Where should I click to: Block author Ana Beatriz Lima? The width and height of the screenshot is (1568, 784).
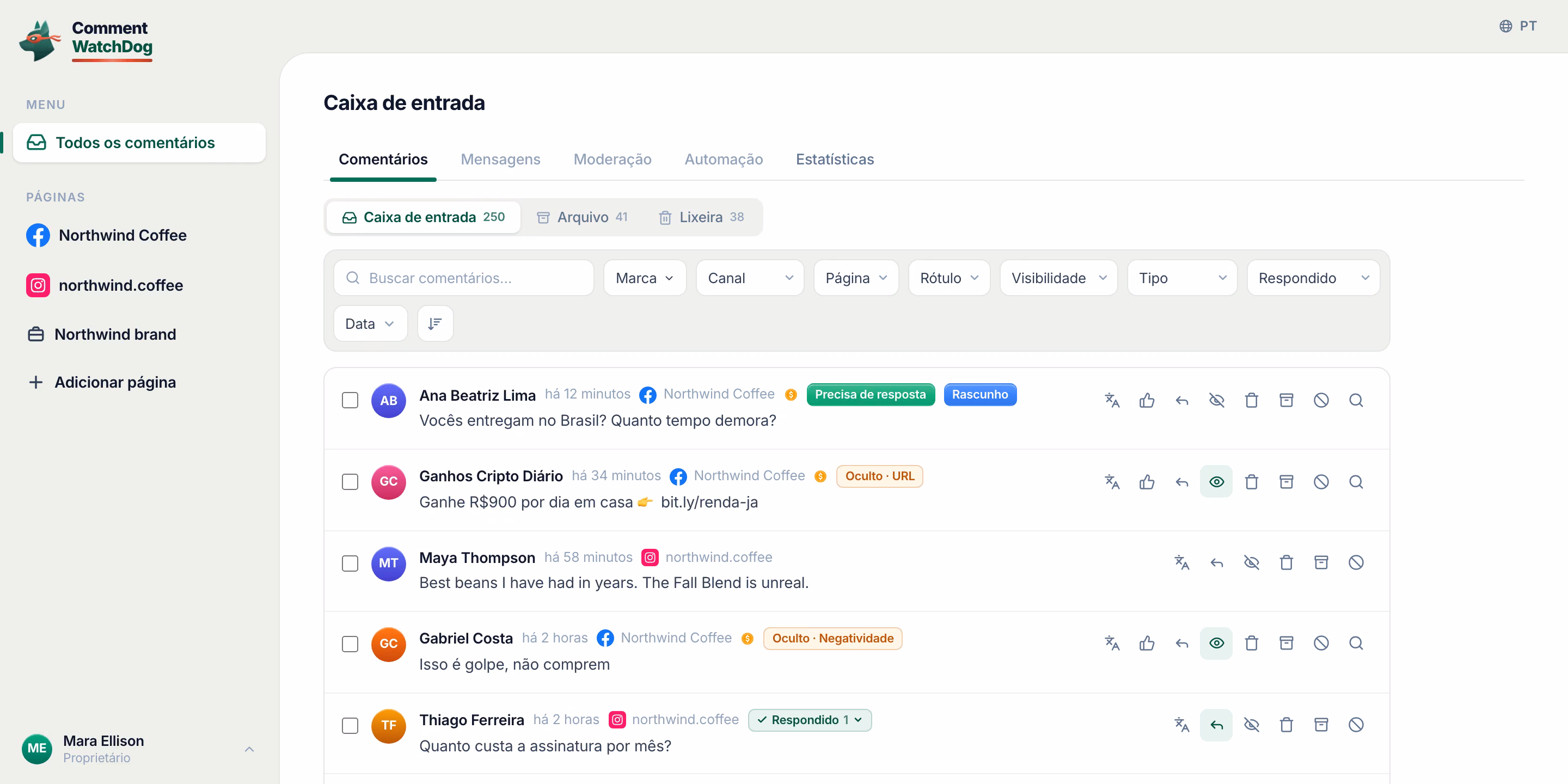[1321, 400]
